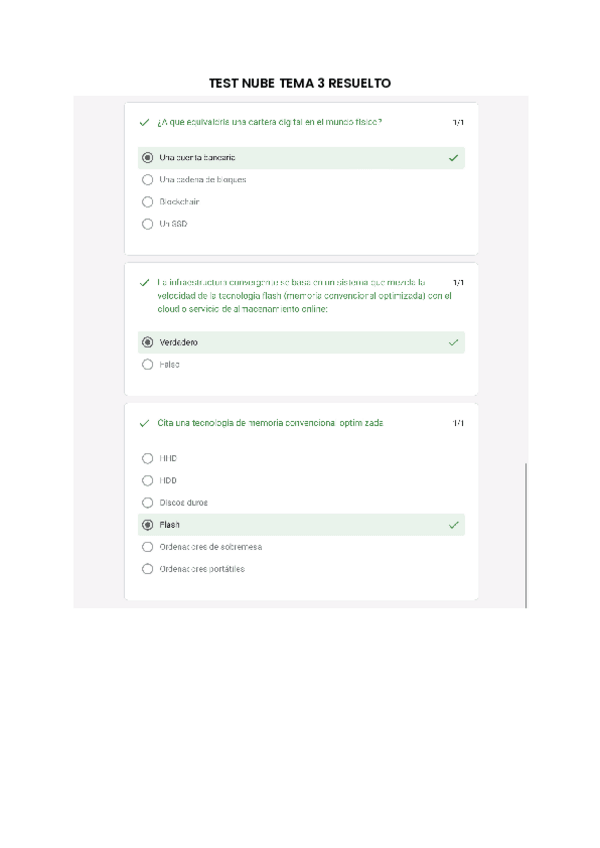The width and height of the screenshot is (600, 848).
Task: Click the vertical scrollbar beside the form
Action: click(x=526, y=535)
